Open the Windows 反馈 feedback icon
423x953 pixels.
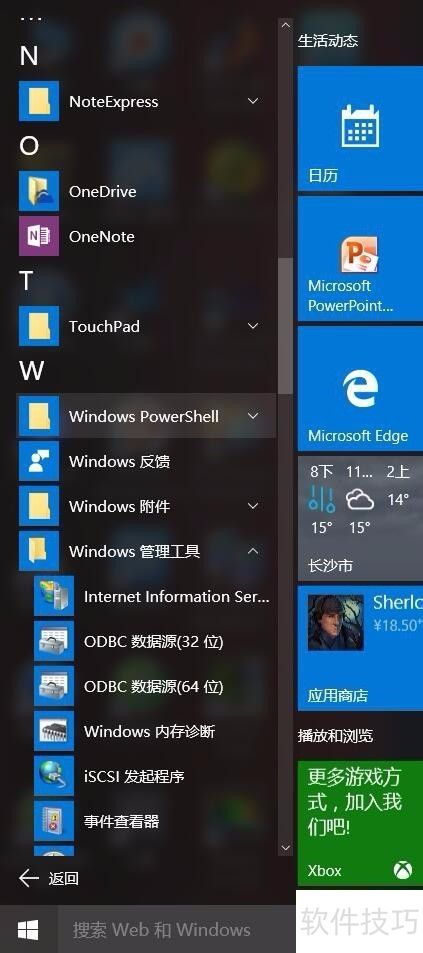coord(39,461)
